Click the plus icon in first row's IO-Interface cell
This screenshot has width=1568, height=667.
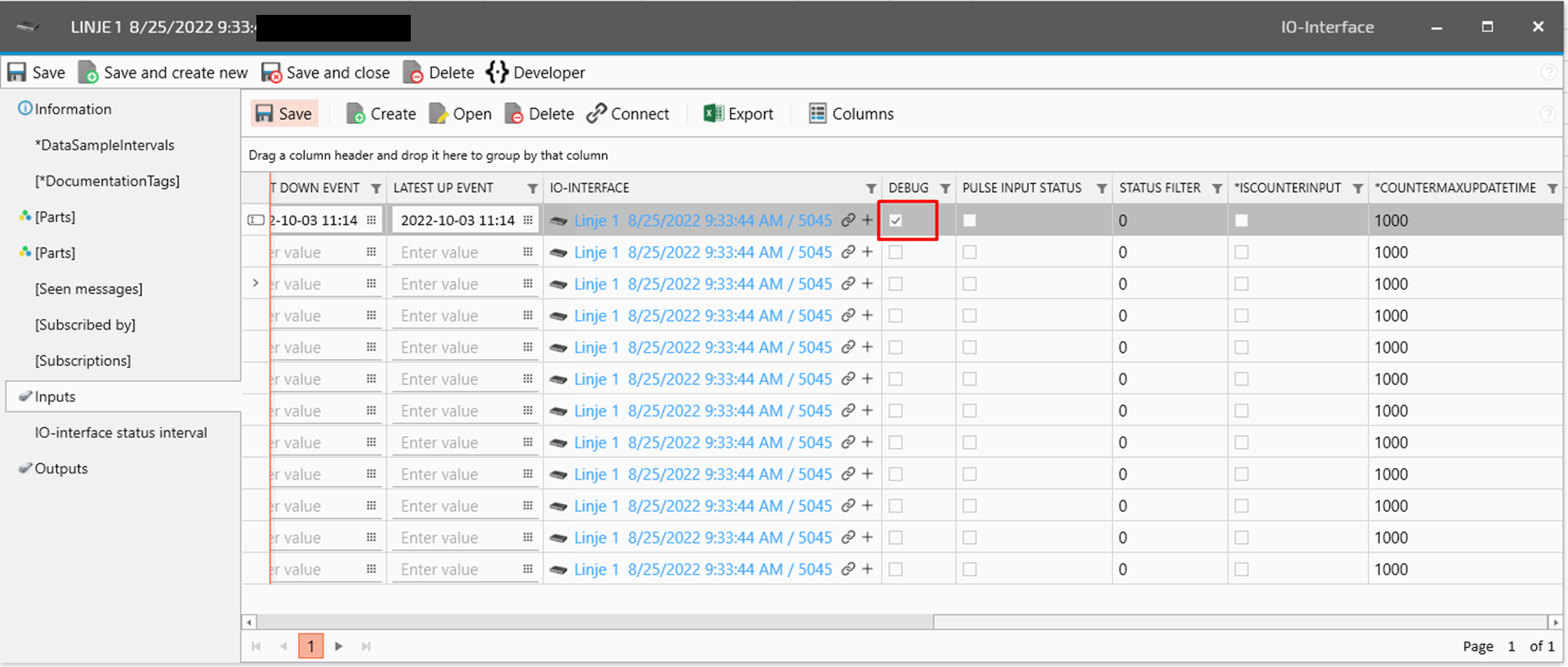point(867,220)
